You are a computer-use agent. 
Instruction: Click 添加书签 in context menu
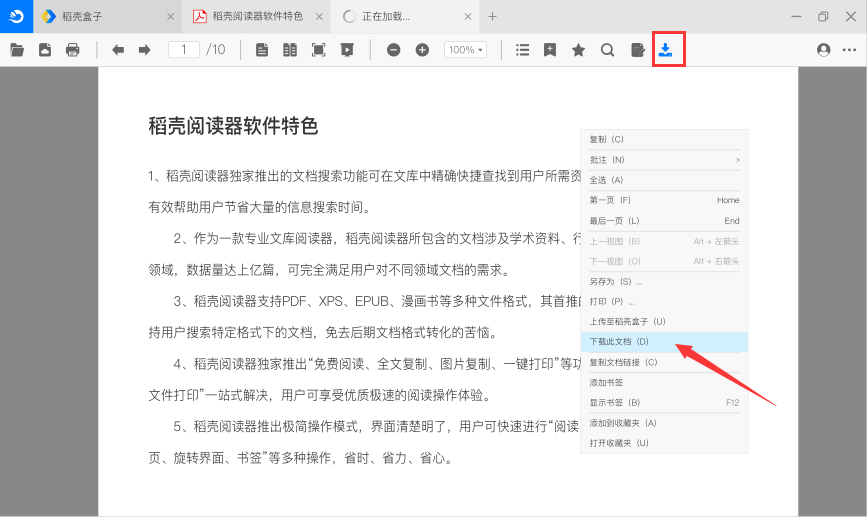(664, 382)
